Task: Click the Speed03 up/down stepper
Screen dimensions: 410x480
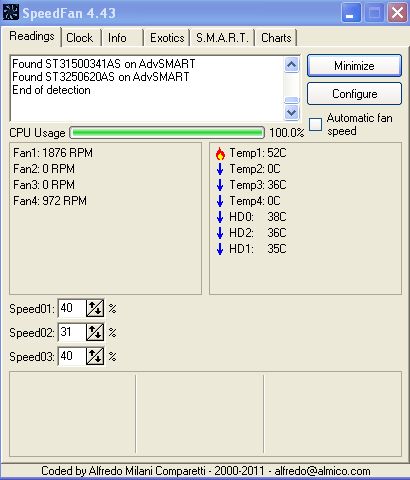Action: [x=95, y=356]
